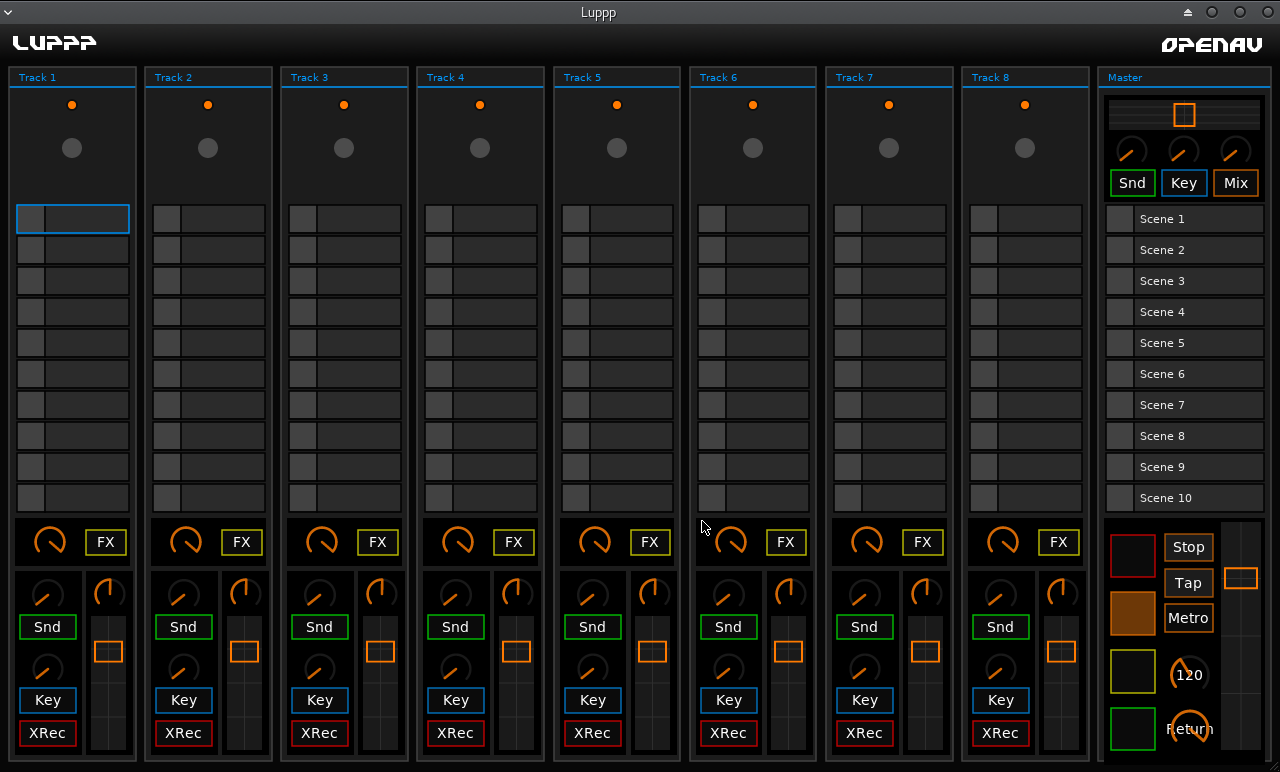Enable Snd on Track 1
This screenshot has height=772, width=1280.
click(47, 626)
